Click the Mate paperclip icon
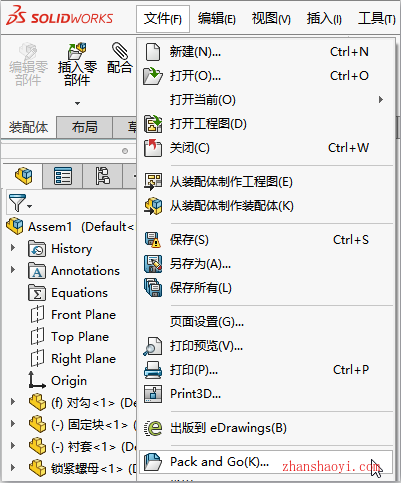 [120, 50]
